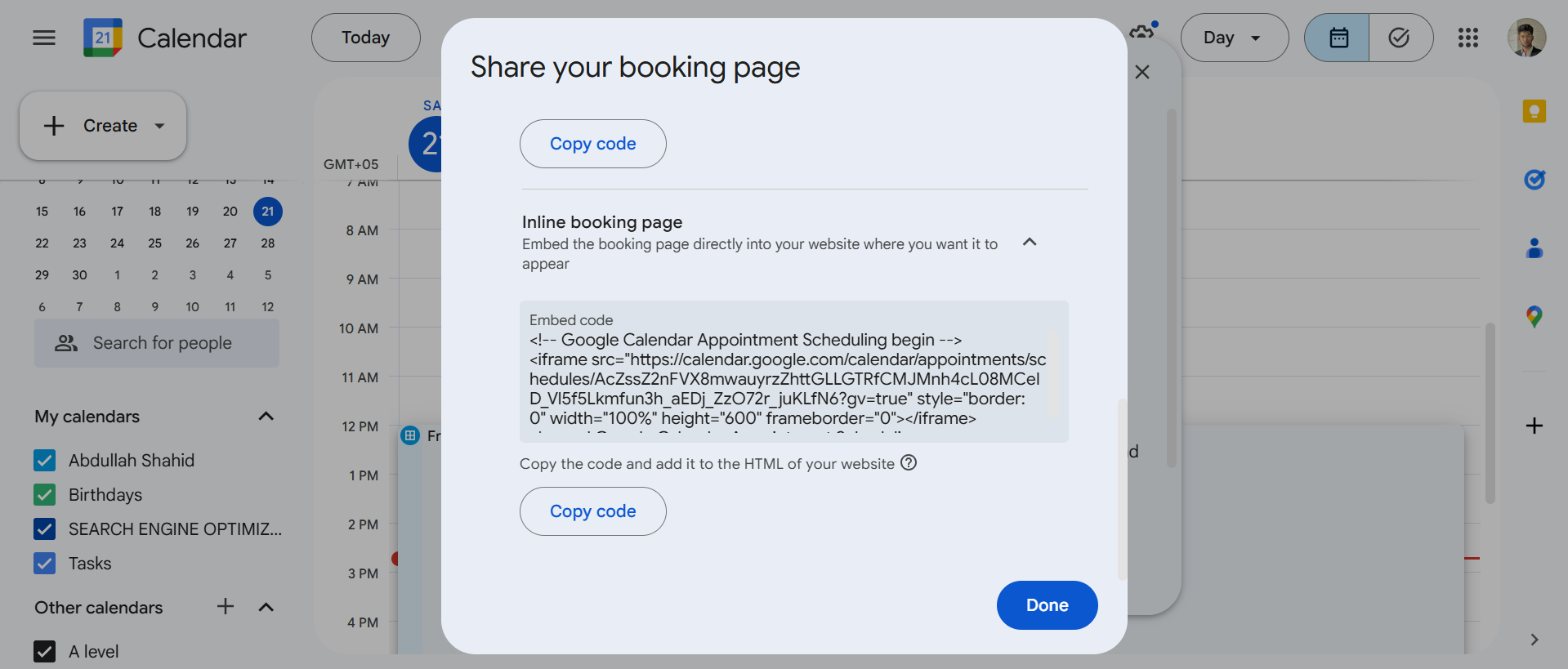The image size is (1568, 669).
Task: Switch to Calendar view icon
Action: coord(1338,38)
